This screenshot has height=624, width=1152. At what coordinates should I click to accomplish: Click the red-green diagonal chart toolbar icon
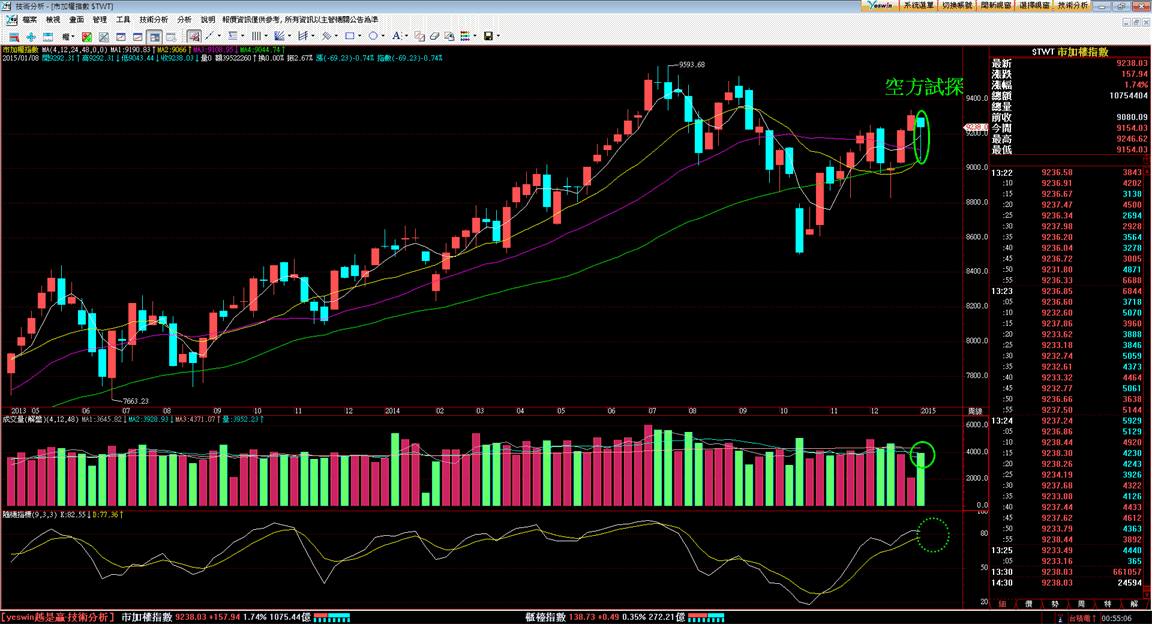pos(87,36)
